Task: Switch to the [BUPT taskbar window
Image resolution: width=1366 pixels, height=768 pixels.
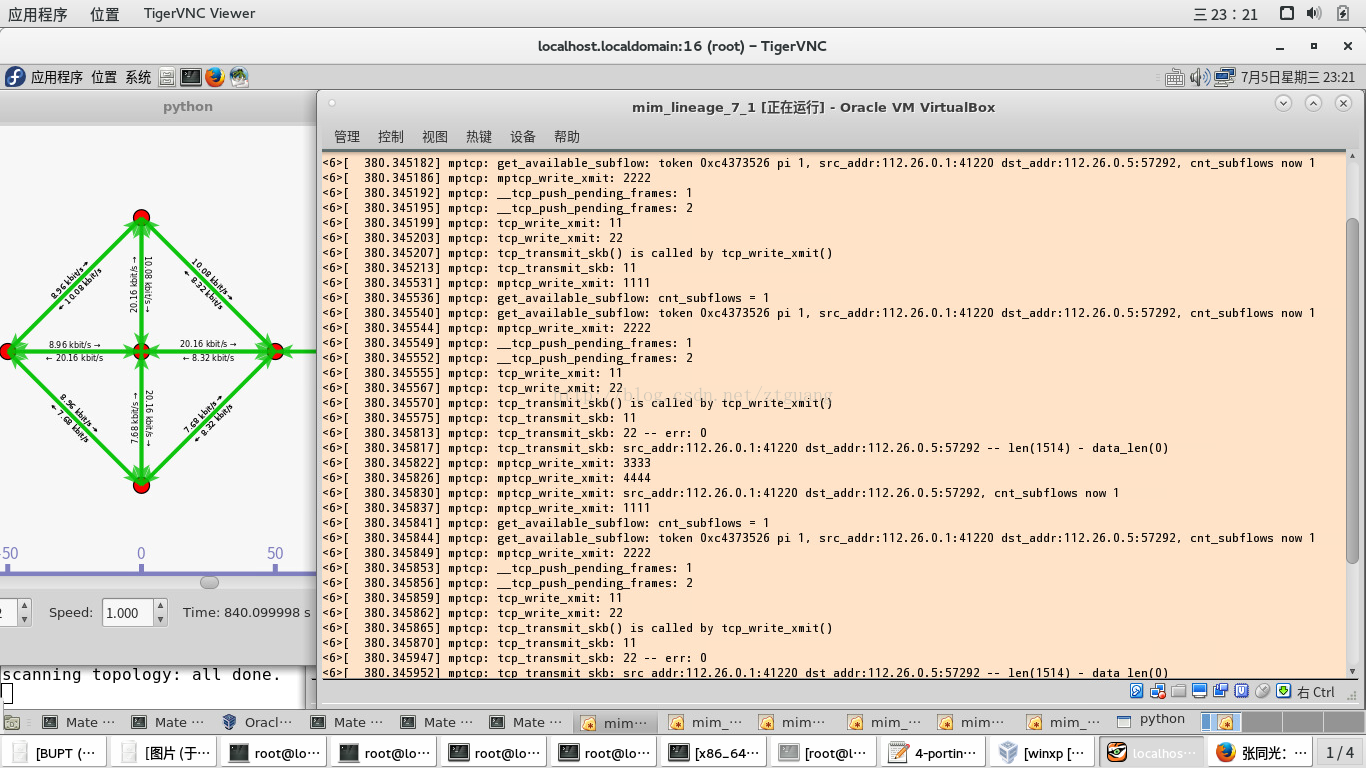Action: click(55, 753)
